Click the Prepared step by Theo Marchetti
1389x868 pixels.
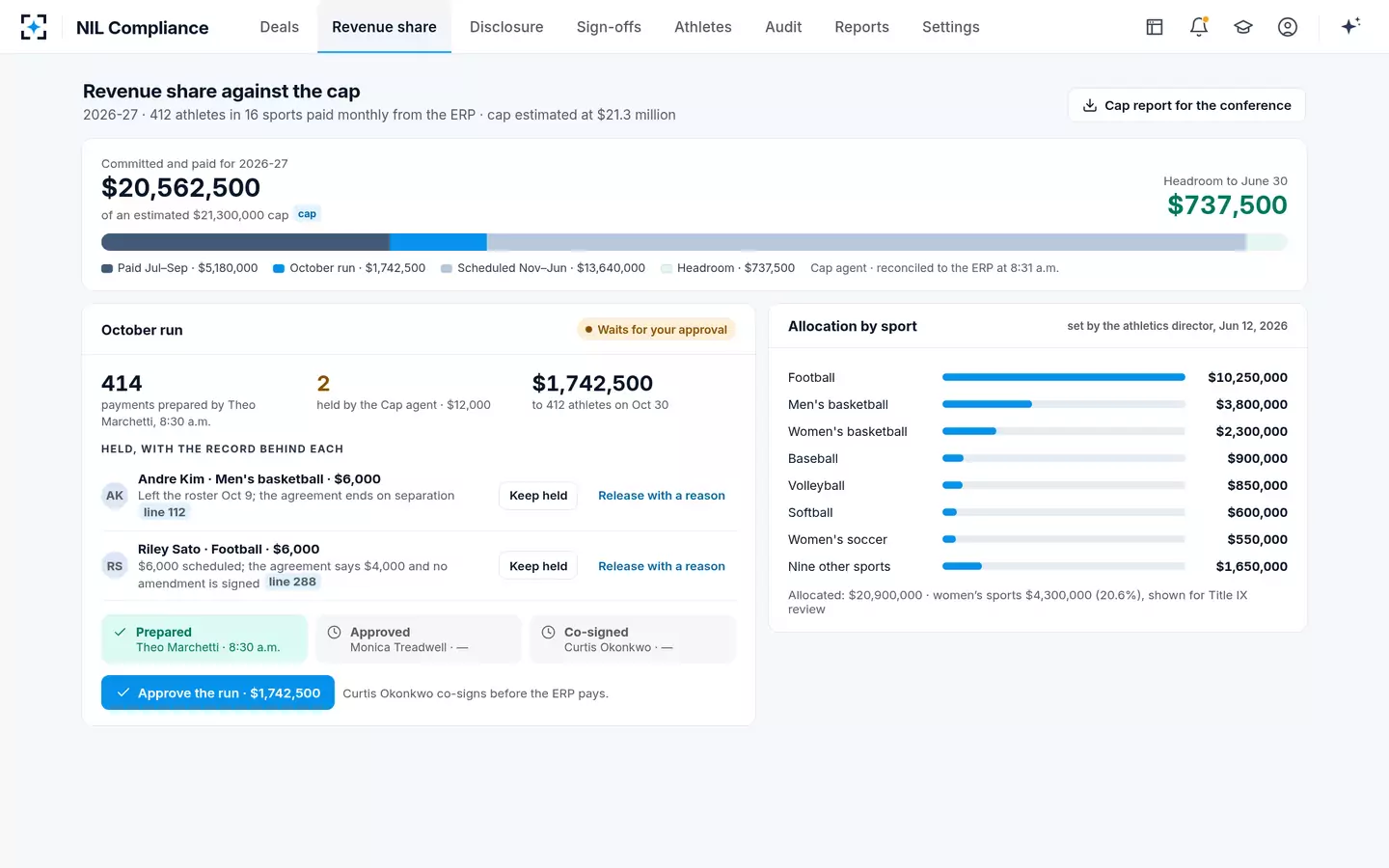(204, 639)
